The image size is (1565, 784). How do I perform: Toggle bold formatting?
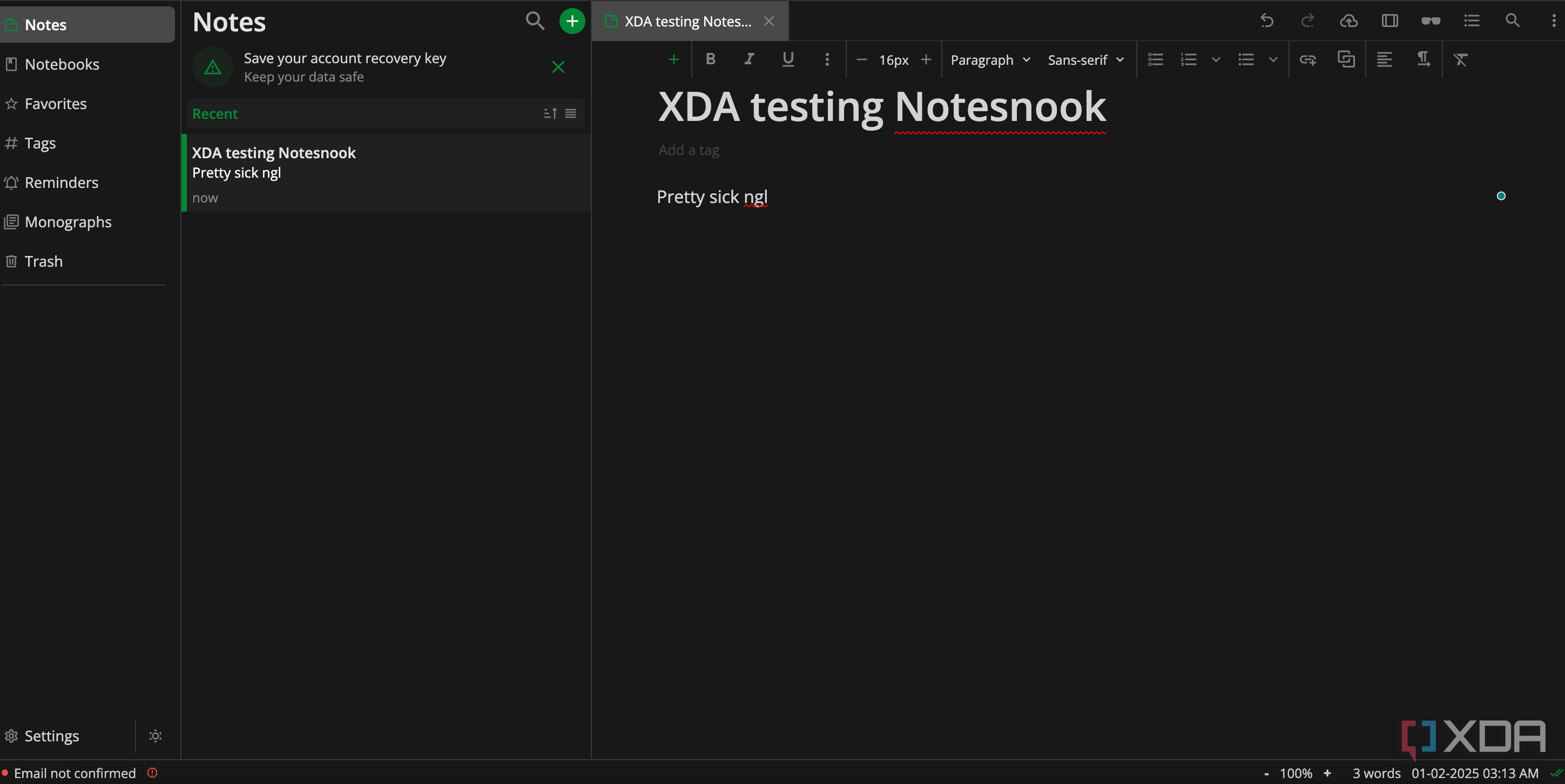click(710, 59)
